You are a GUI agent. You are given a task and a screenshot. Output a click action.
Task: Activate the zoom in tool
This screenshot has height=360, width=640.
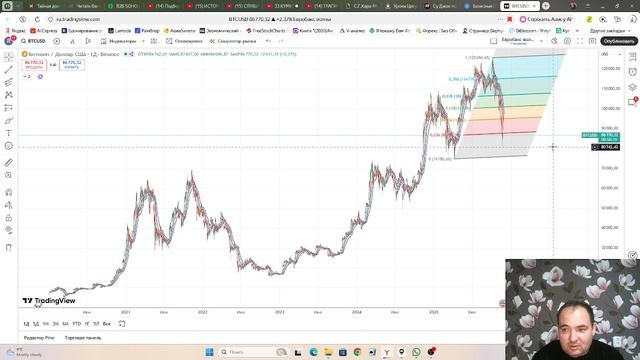pos(9,176)
